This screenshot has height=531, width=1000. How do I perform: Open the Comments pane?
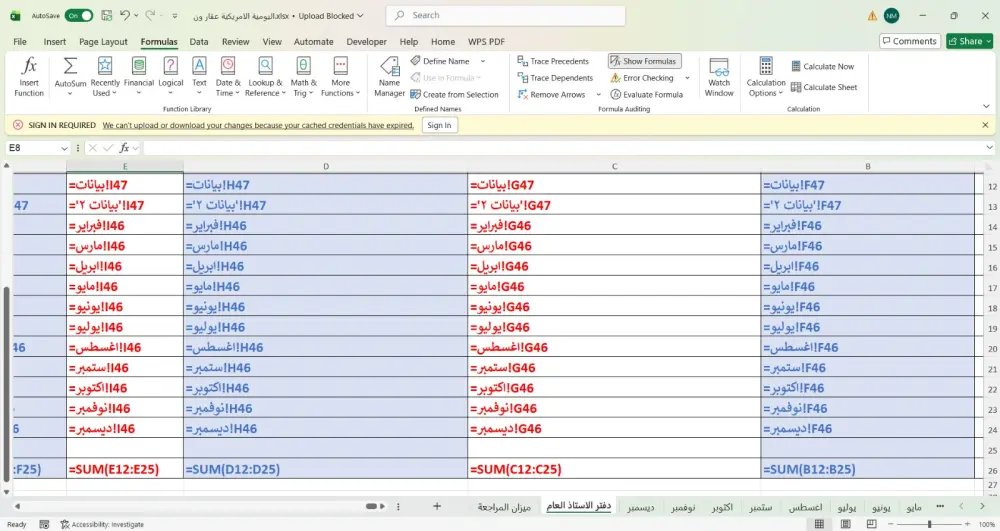click(x=909, y=41)
